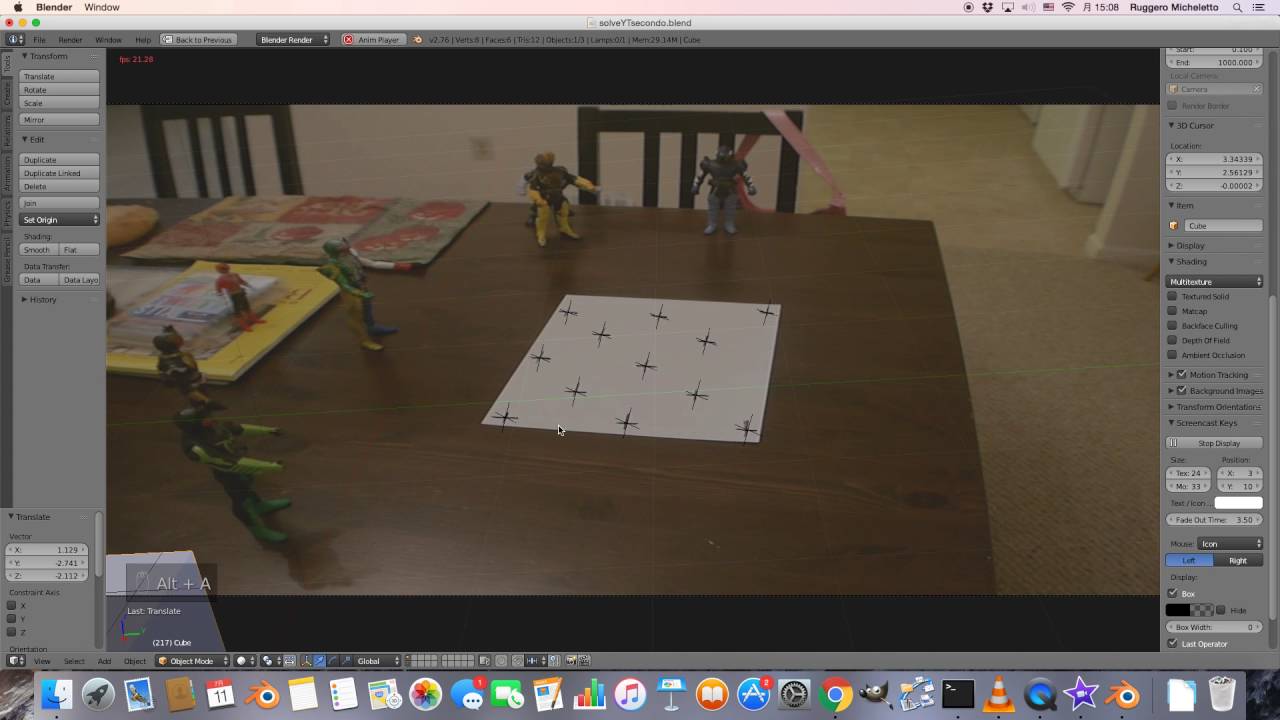
Task: Open Spotlight search in the menu bar
Action: pyautogui.click(x=1239, y=7)
